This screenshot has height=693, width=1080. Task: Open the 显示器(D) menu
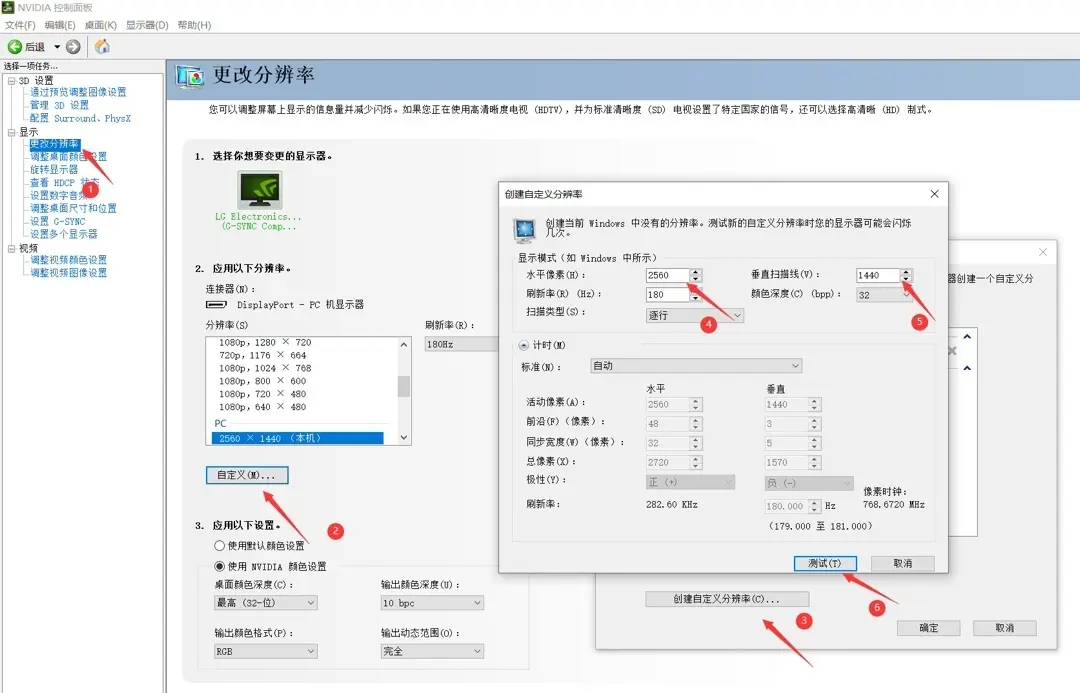pos(147,25)
